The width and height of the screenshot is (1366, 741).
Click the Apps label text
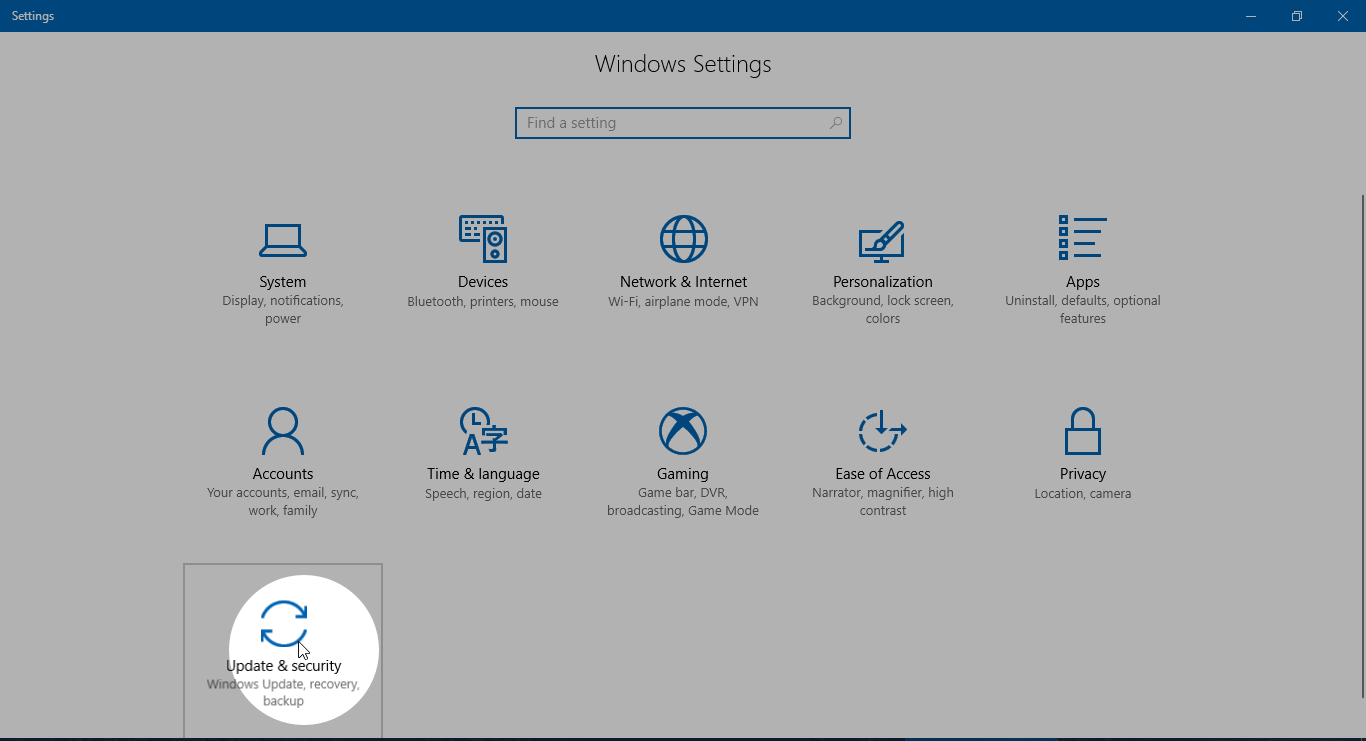(x=1083, y=282)
